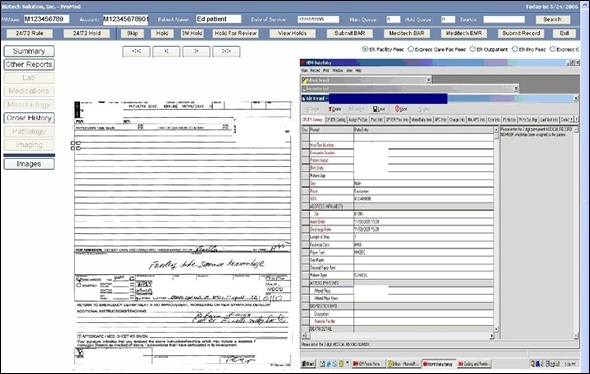Click the data grid horizontal scrollbar right arrow
The width and height of the screenshot is (590, 374).
point(491,336)
